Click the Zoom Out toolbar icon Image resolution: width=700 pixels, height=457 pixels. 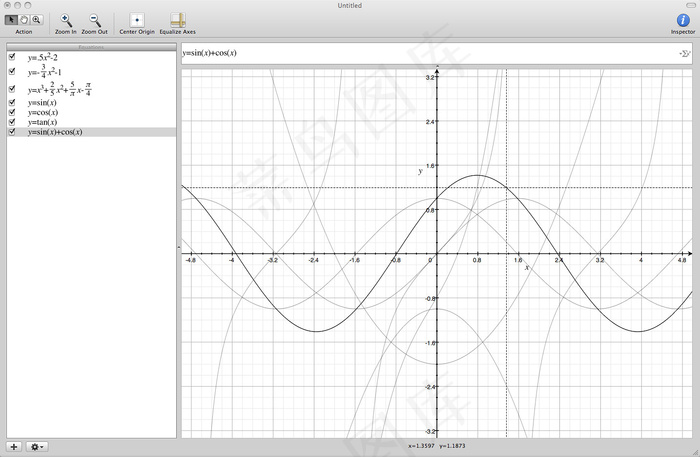pyautogui.click(x=95, y=20)
